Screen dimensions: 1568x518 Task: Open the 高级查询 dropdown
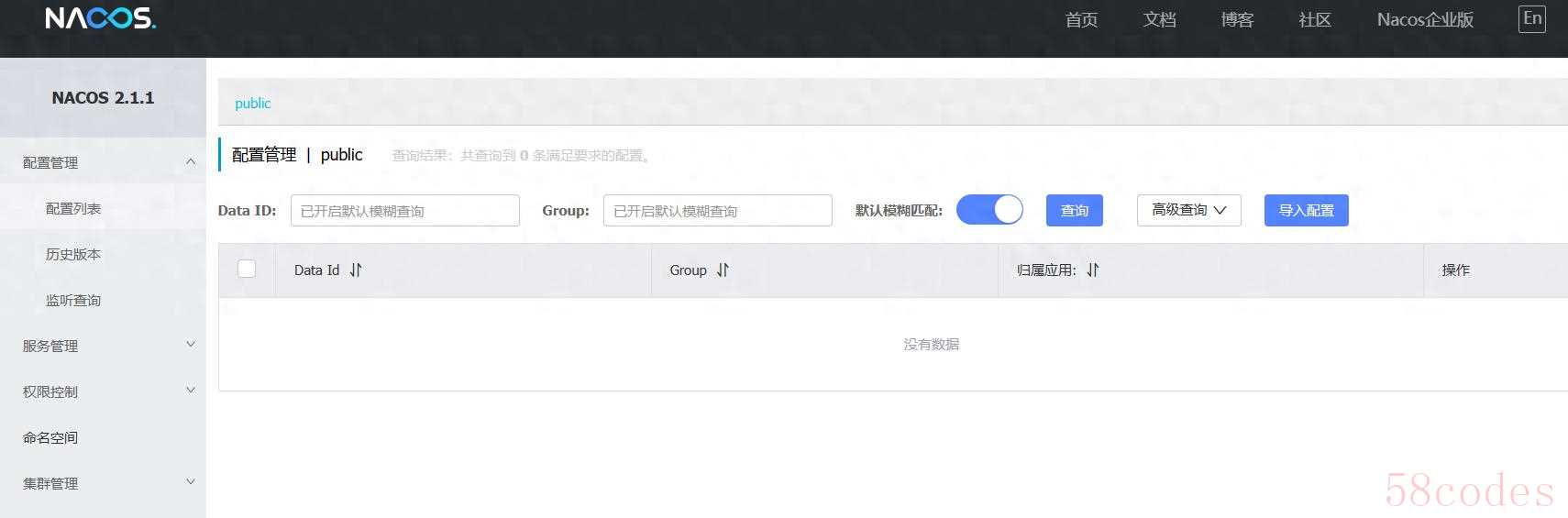[1188, 210]
